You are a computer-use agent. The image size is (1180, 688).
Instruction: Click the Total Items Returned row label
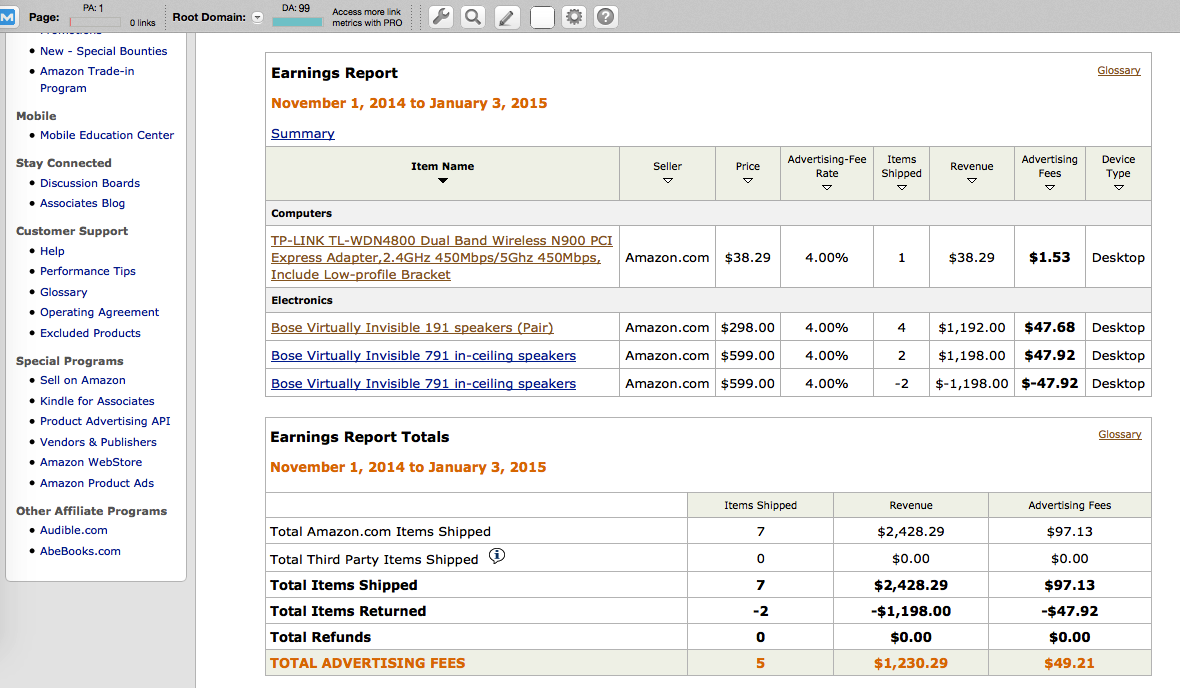tap(348, 611)
